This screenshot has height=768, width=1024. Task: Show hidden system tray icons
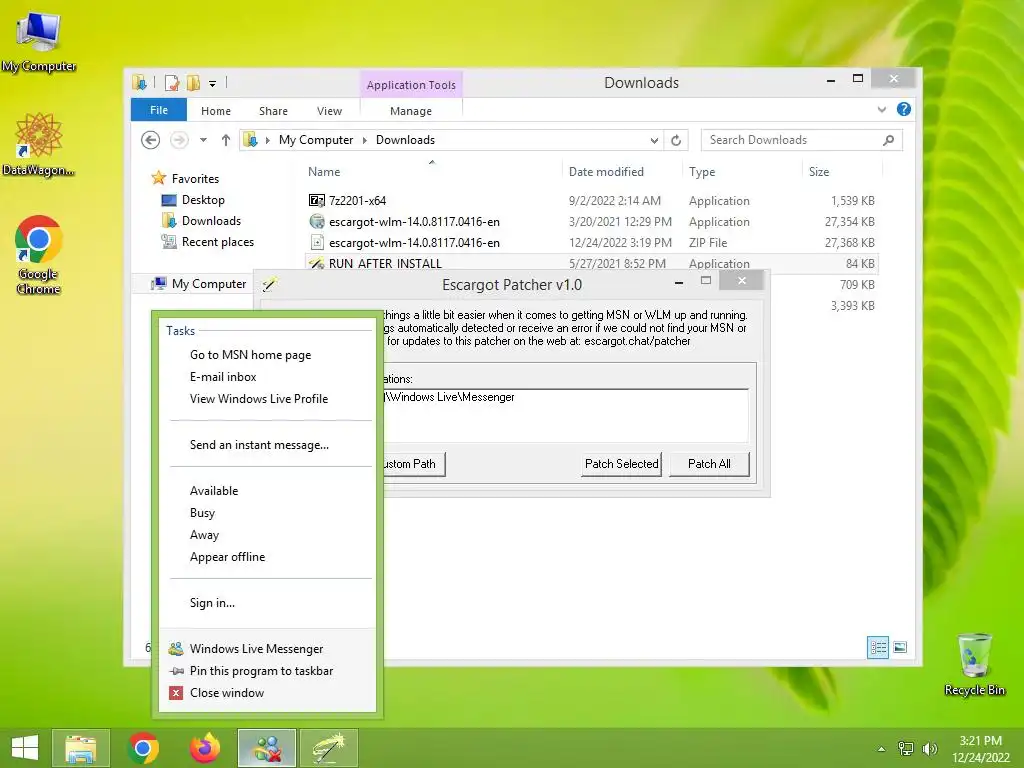click(x=882, y=749)
